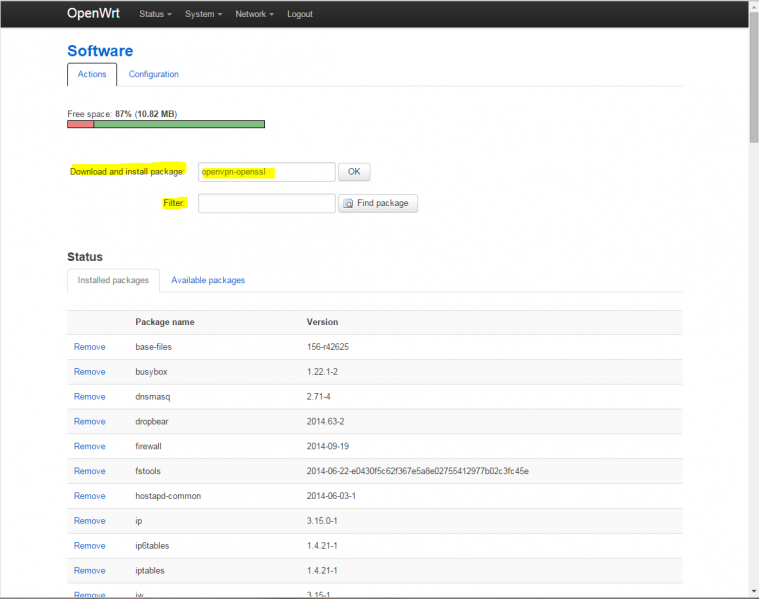Remove the firewall package

point(89,446)
